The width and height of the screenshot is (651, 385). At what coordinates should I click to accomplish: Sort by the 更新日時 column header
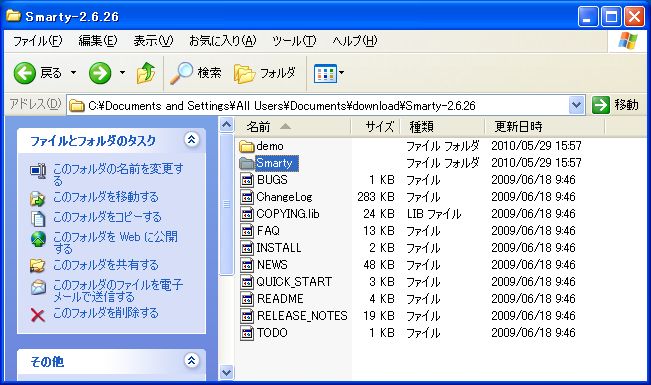point(545,127)
